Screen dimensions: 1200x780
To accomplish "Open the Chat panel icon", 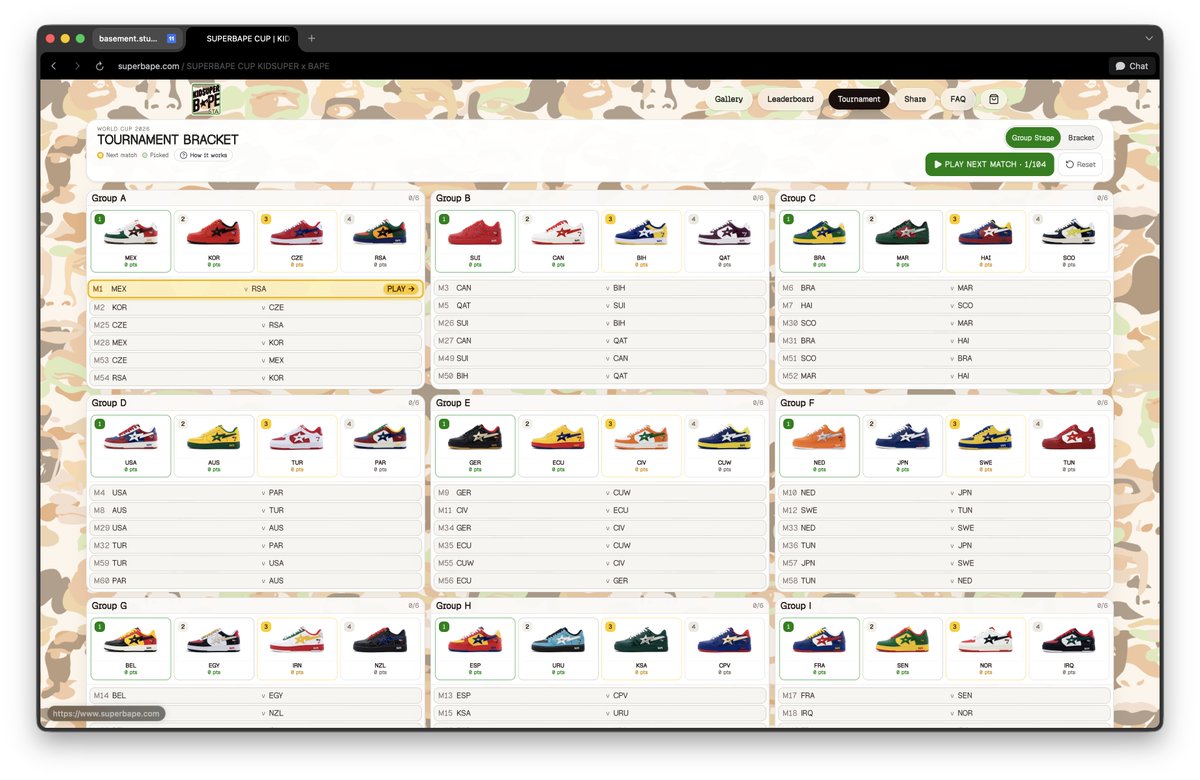I will point(1132,66).
